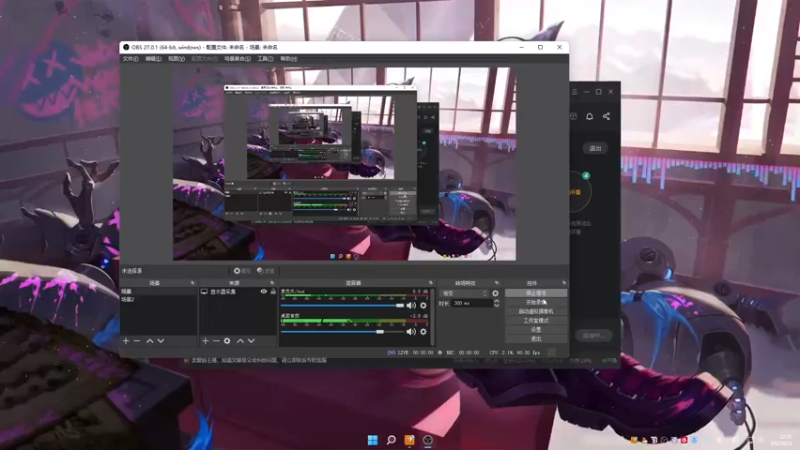Toggle lock on 显示器采集 source

(273, 292)
